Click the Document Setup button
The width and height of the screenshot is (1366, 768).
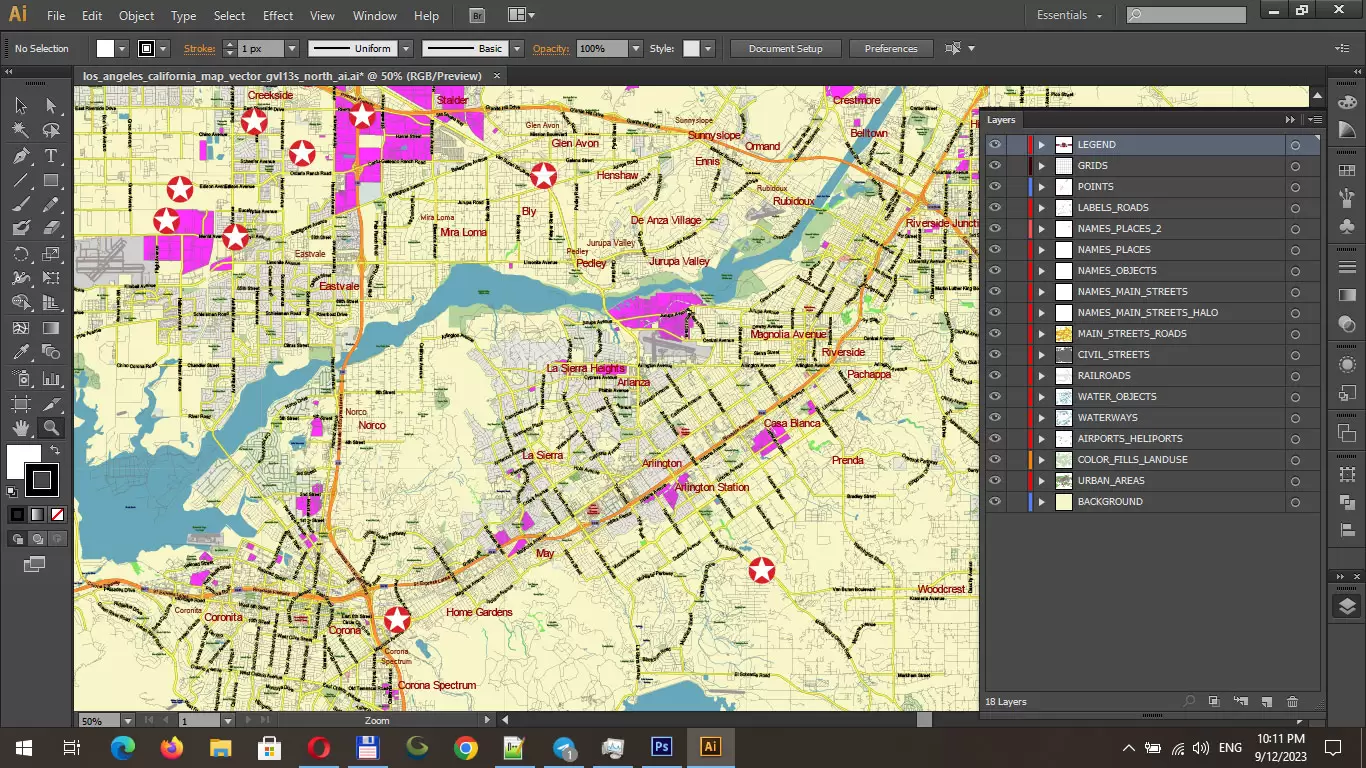click(785, 48)
